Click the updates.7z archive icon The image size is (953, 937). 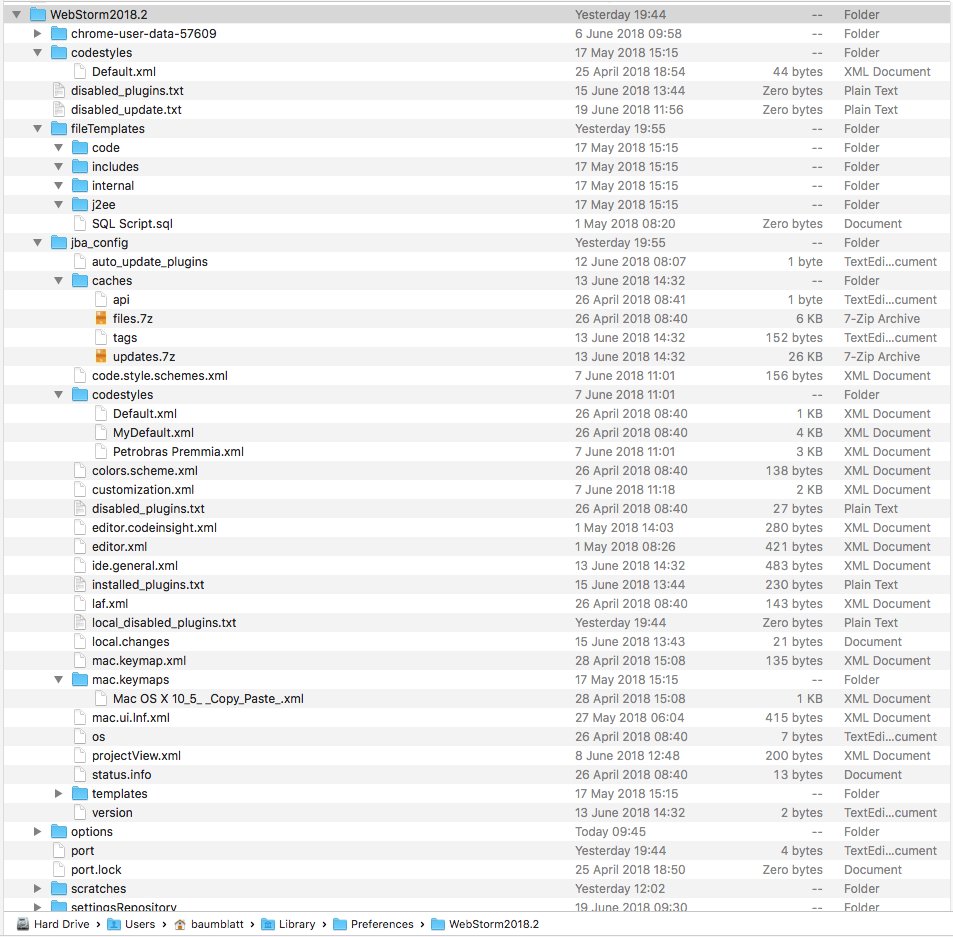(x=101, y=356)
